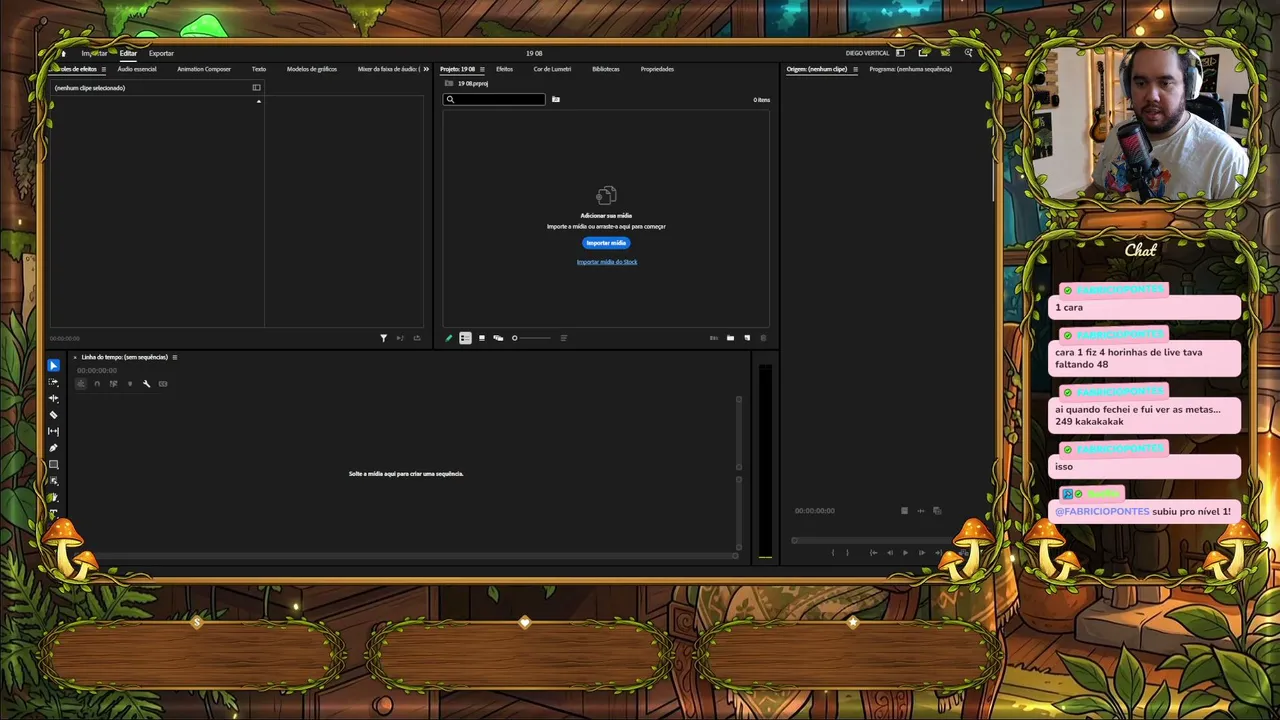Toggle snap magnet in timeline
Viewport: 1280px width, 720px height.
[x=97, y=384]
